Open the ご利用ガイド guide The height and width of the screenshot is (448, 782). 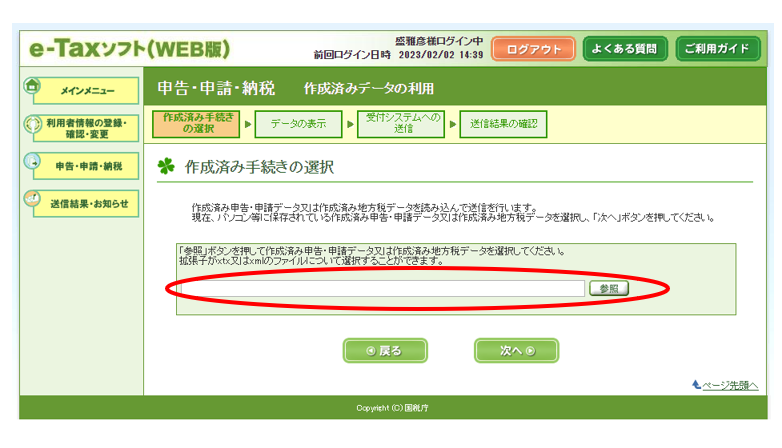point(718,49)
